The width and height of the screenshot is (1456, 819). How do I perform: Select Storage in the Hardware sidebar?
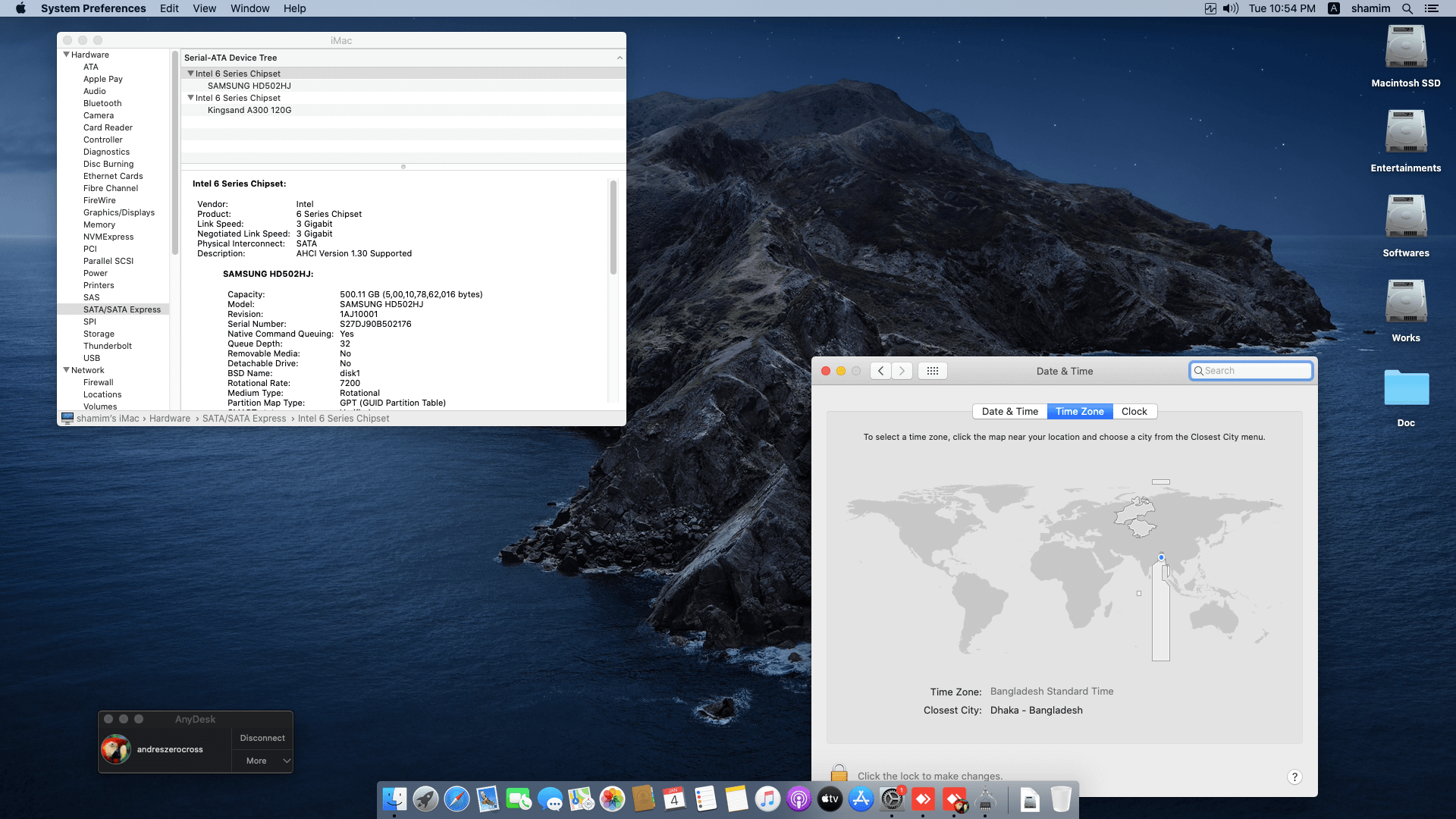coord(99,334)
